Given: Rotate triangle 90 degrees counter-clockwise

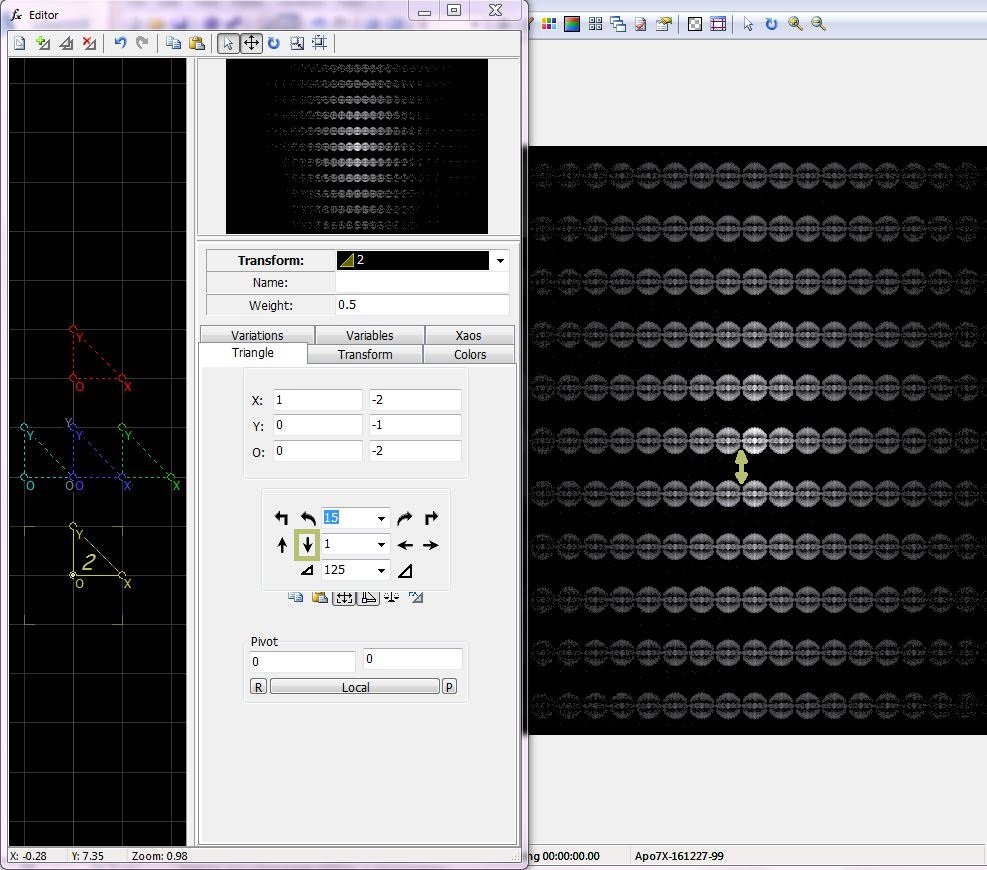Looking at the screenshot, I should [281, 518].
